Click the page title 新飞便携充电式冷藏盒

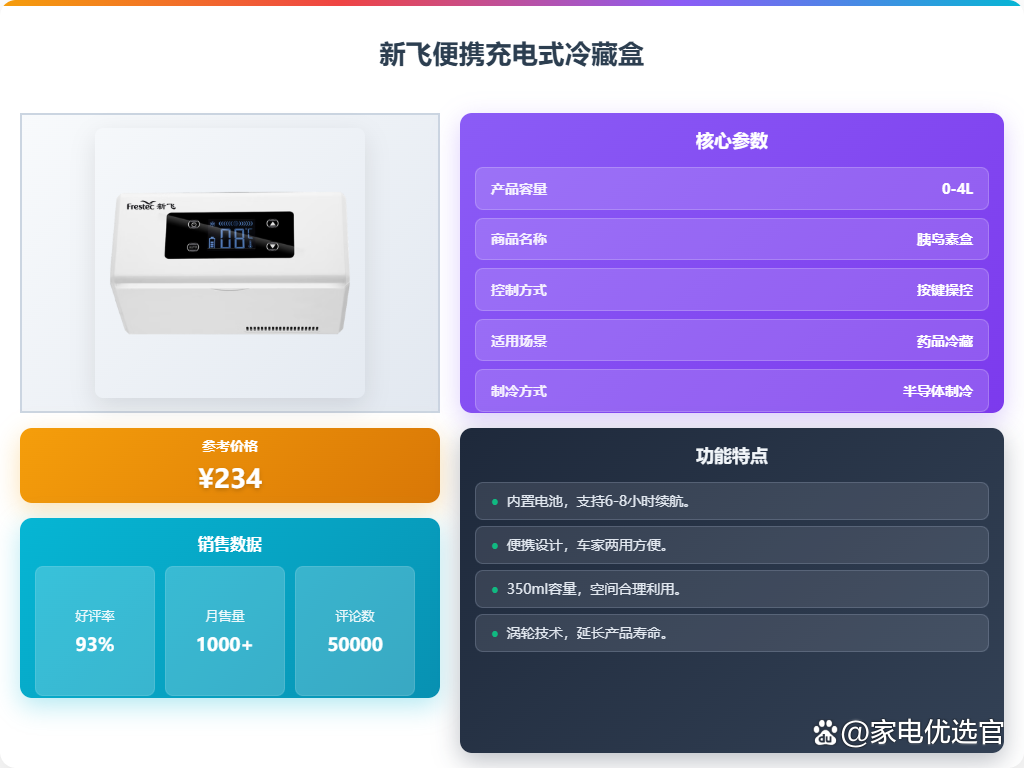point(511,54)
